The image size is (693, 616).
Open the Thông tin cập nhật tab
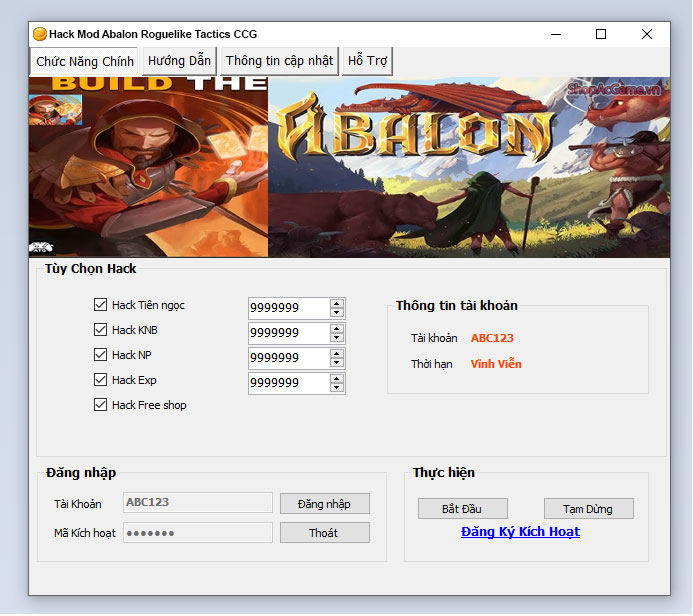pyautogui.click(x=279, y=61)
